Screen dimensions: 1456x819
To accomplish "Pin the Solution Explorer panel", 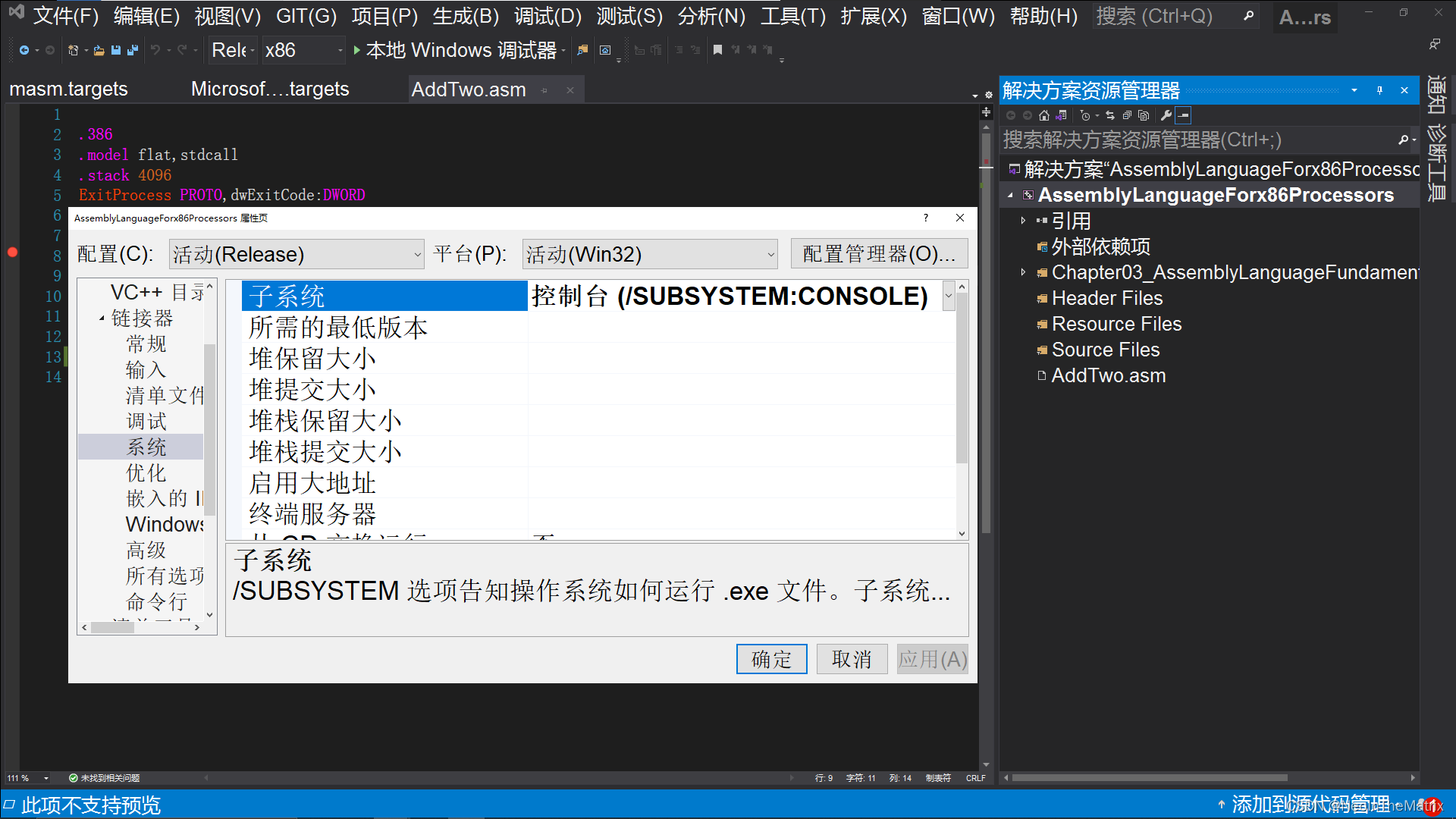I will pos(1379,90).
